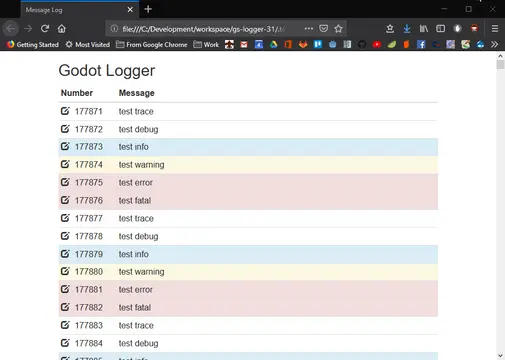Close the Message Log tab

(130, 10)
